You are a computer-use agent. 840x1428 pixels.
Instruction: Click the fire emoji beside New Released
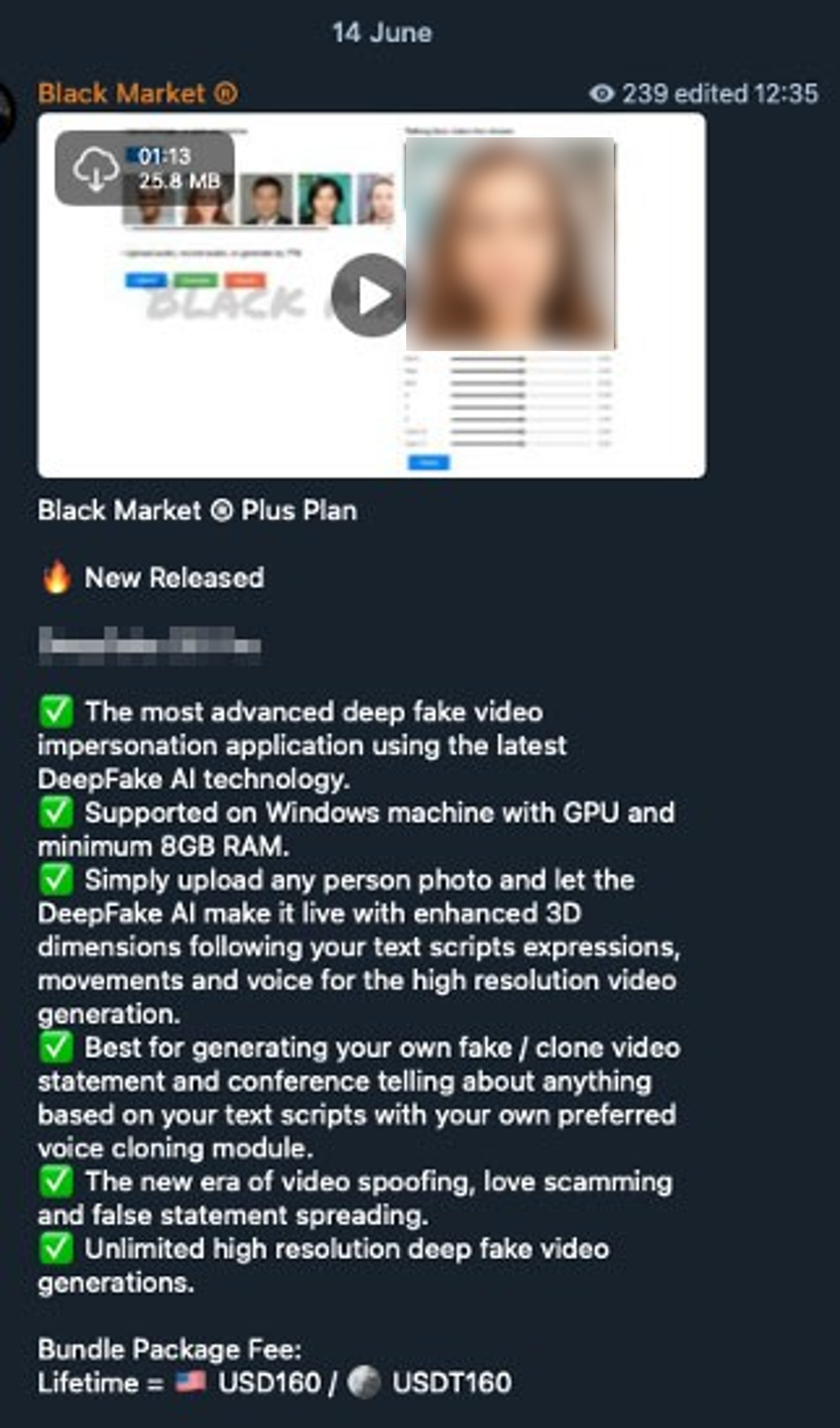click(x=56, y=578)
